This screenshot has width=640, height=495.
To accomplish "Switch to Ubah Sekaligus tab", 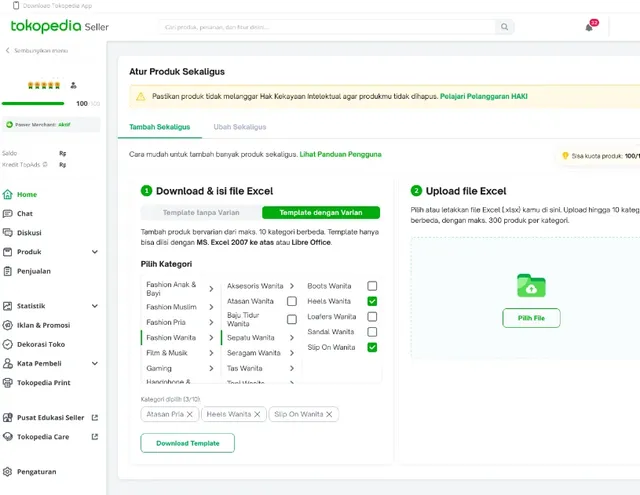I will click(240, 127).
